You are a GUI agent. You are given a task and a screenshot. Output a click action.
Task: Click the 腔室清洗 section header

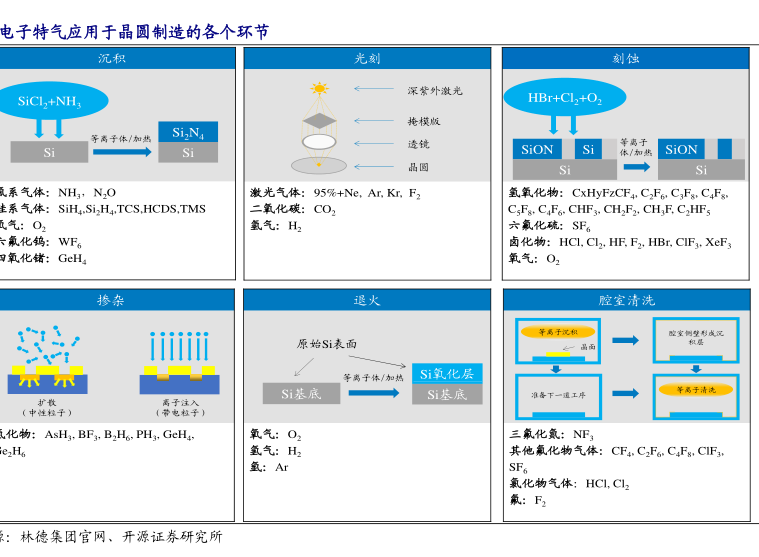tap(626, 300)
